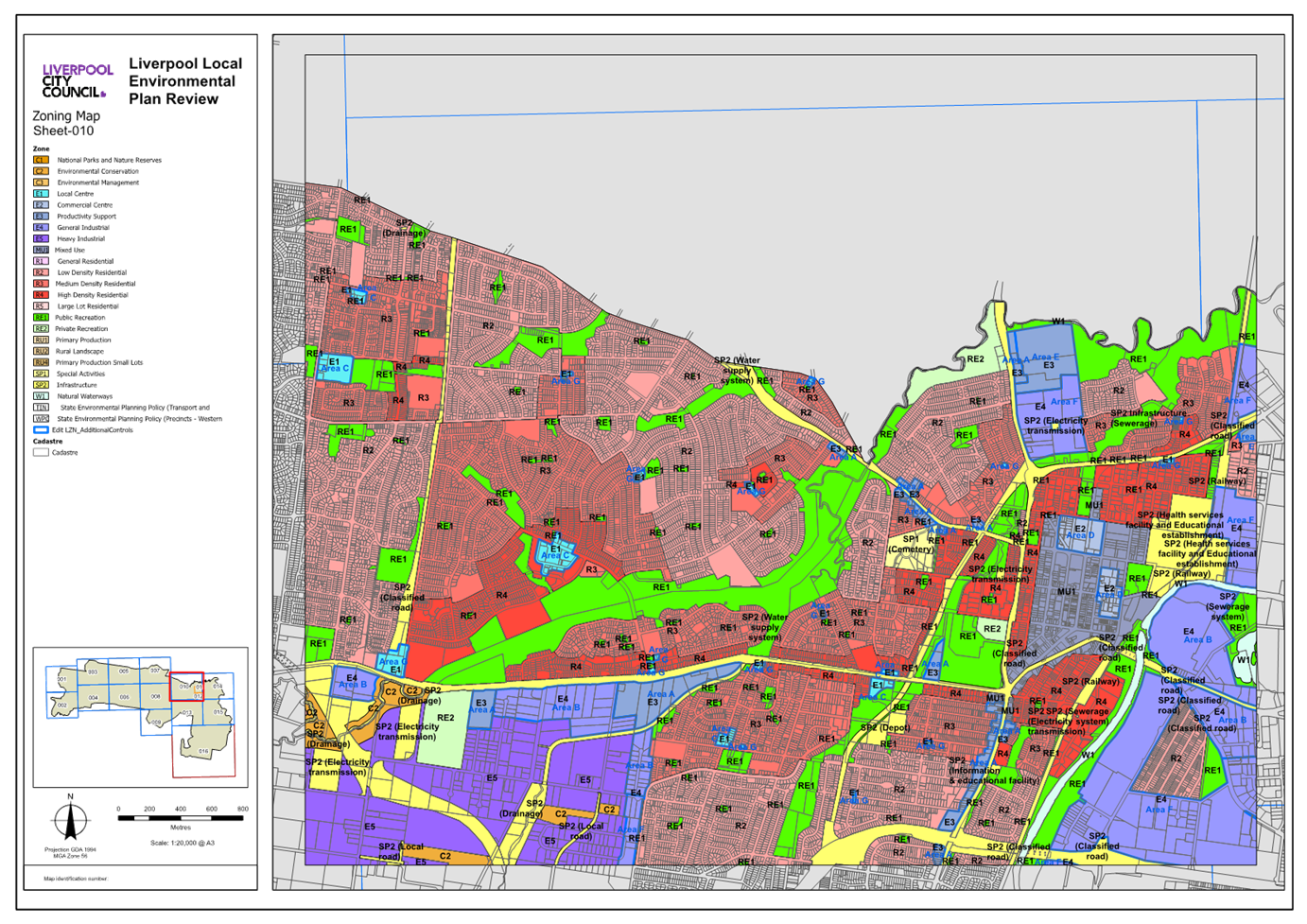Click the R1 General Residential legend swatch
The image size is (1307, 924).
coord(41,261)
